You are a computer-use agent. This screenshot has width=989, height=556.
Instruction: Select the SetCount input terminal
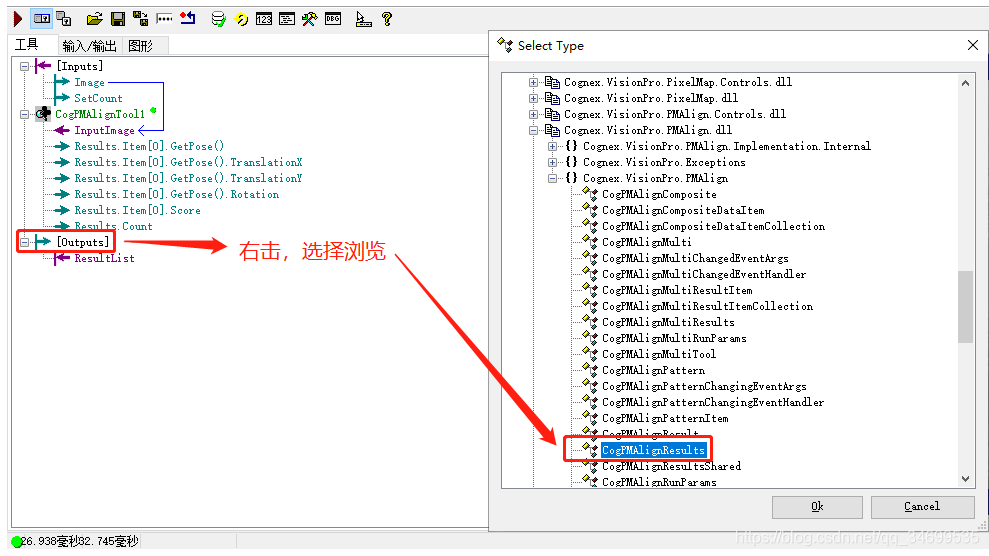coord(98,98)
